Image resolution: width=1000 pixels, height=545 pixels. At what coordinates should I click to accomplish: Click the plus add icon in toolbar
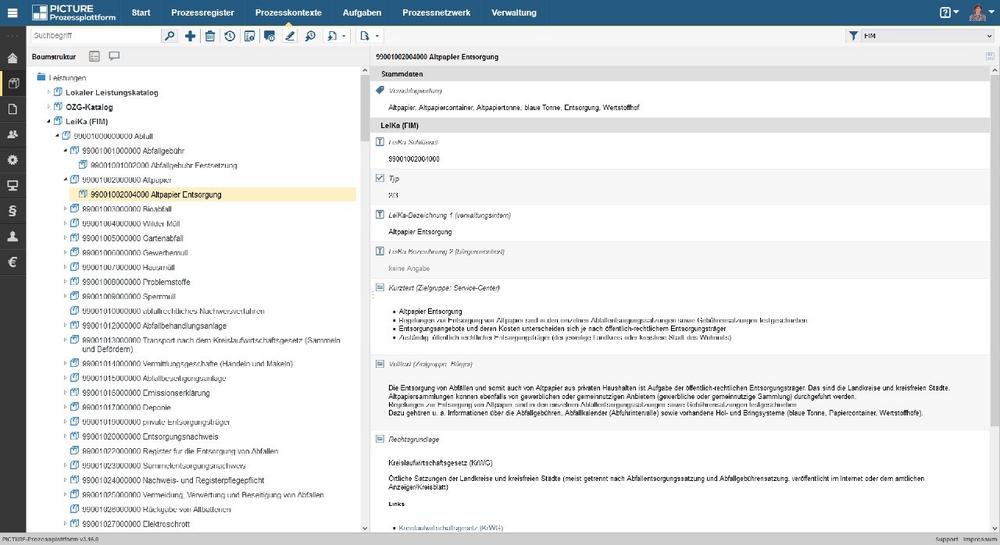pyautogui.click(x=190, y=36)
